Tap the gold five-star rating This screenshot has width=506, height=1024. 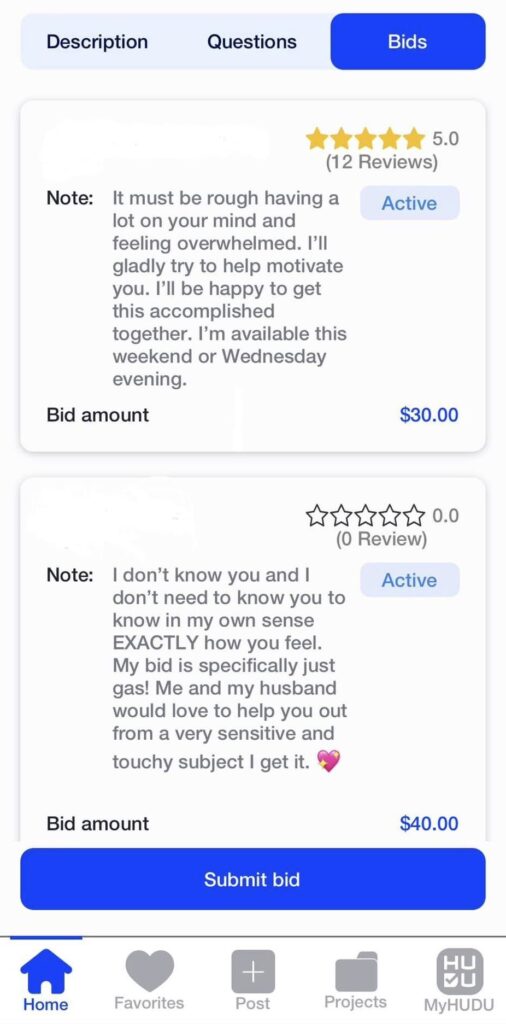pyautogui.click(x=365, y=138)
